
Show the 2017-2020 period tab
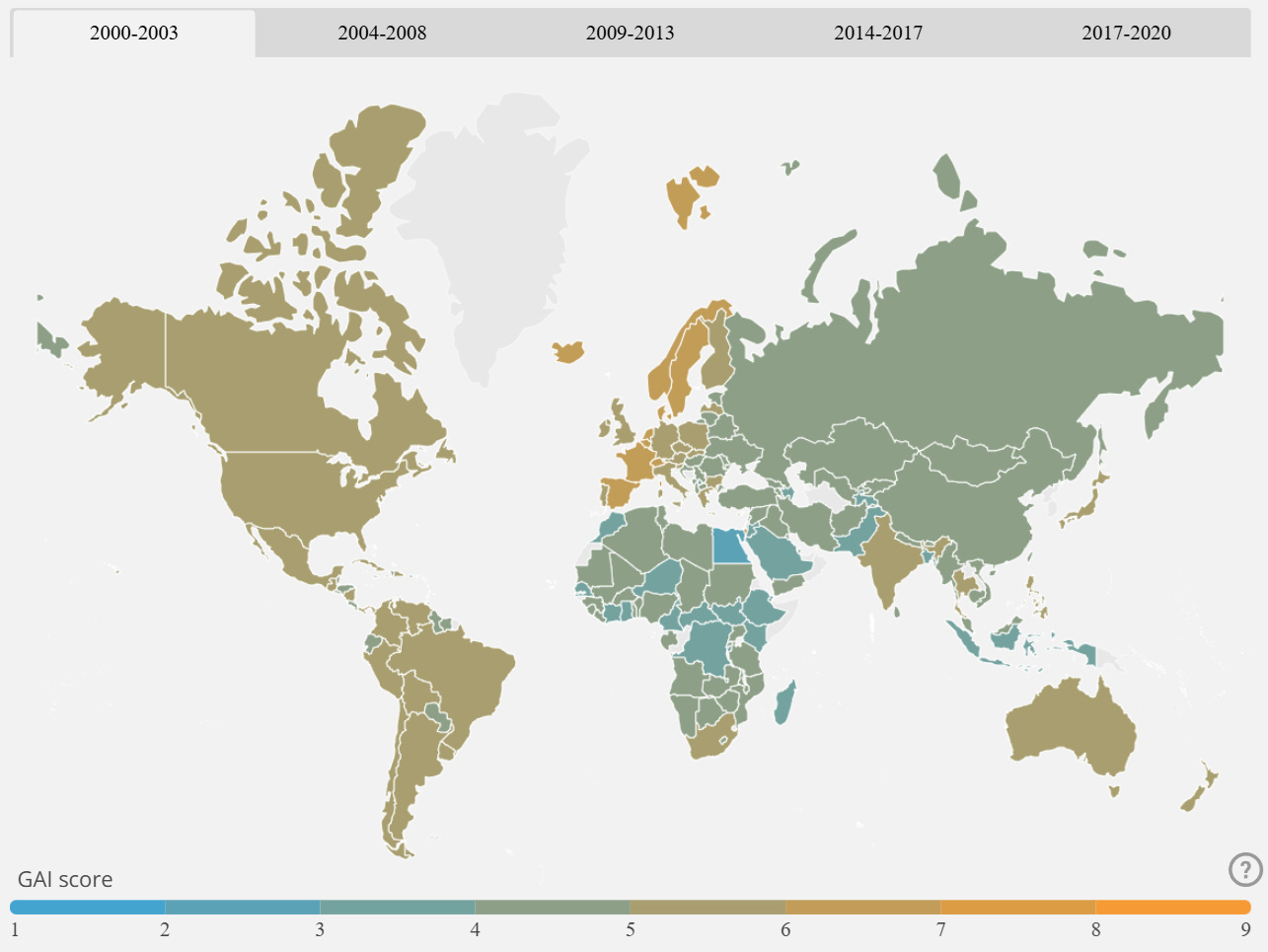pos(1126,34)
